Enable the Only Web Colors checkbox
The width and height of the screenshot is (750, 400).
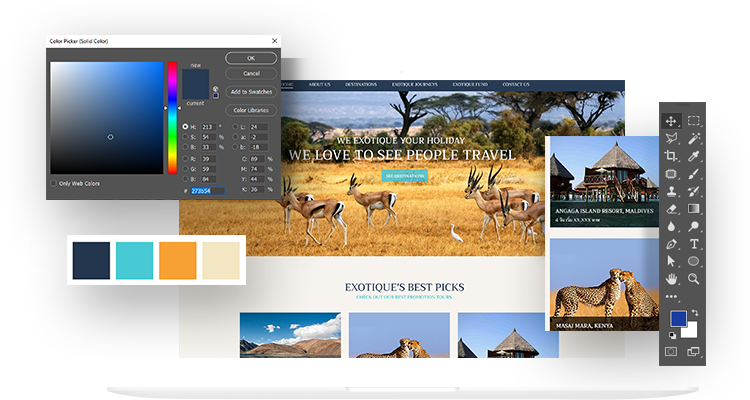pyautogui.click(x=54, y=183)
